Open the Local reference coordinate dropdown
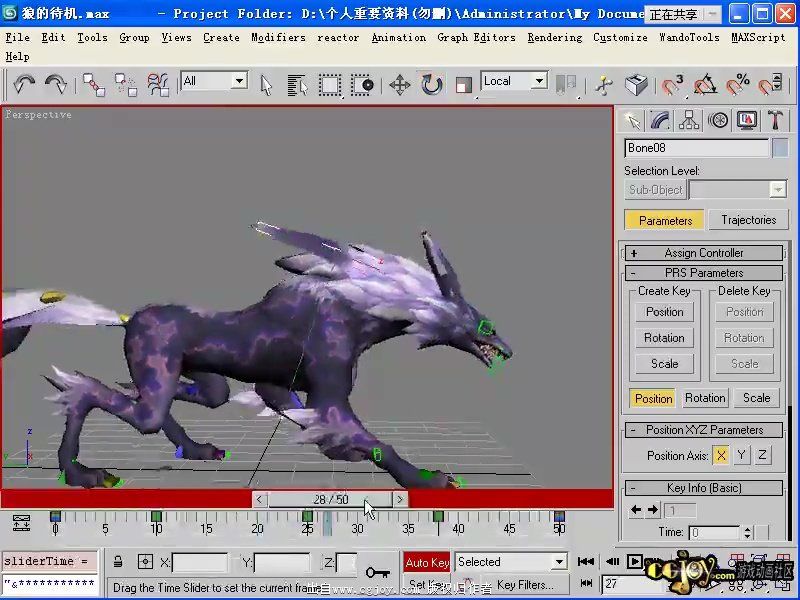800x600 pixels. pos(514,81)
